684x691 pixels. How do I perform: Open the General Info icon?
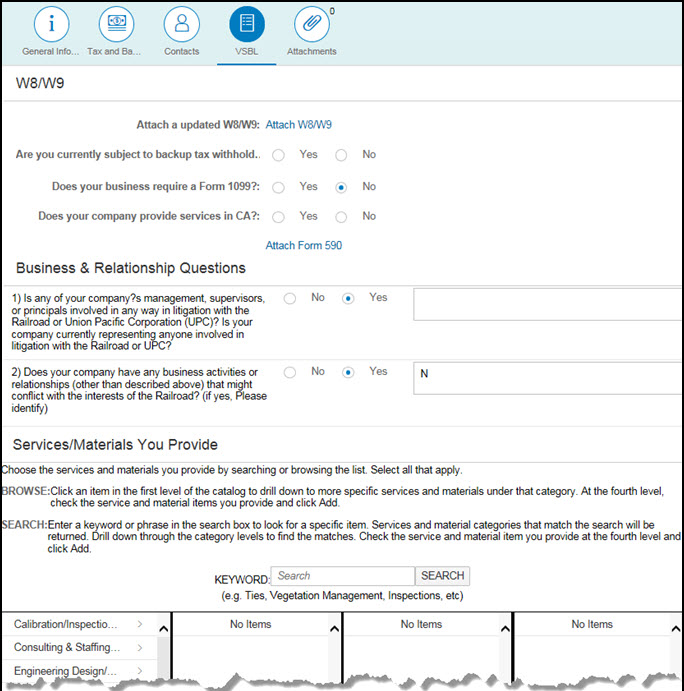(x=52, y=24)
